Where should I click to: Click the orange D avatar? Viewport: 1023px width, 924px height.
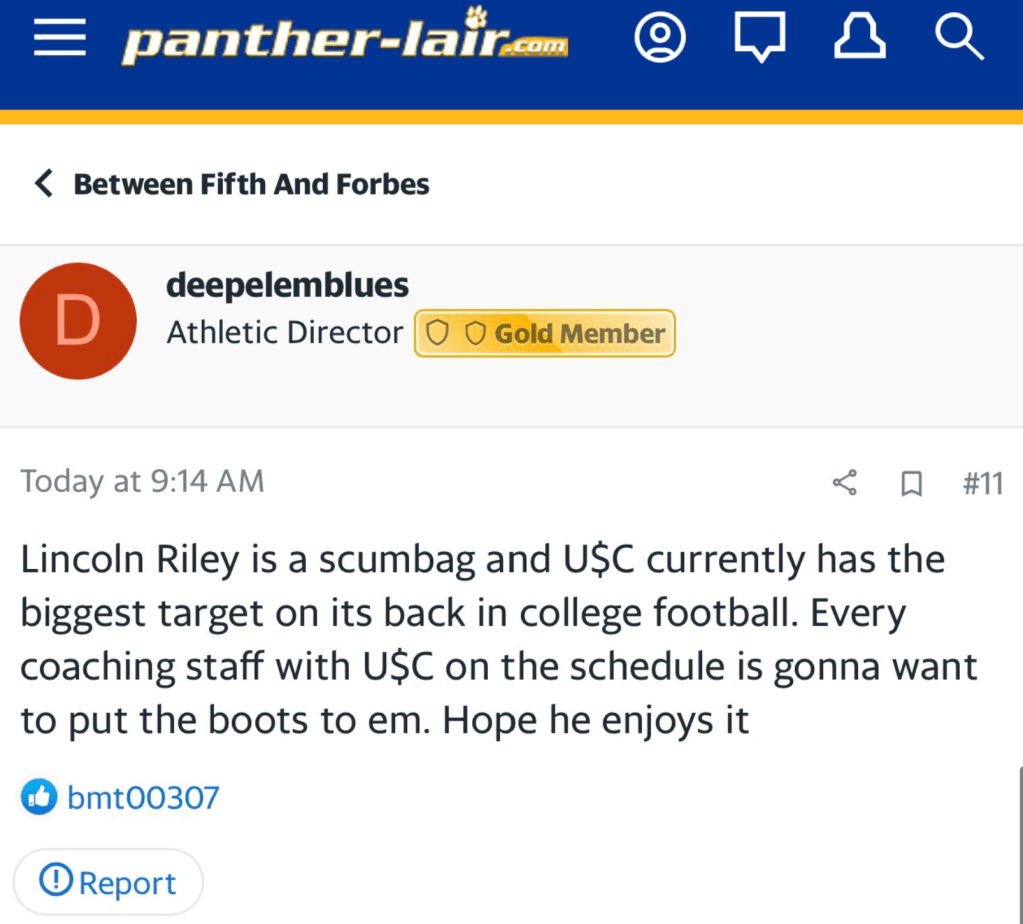pyautogui.click(x=78, y=321)
